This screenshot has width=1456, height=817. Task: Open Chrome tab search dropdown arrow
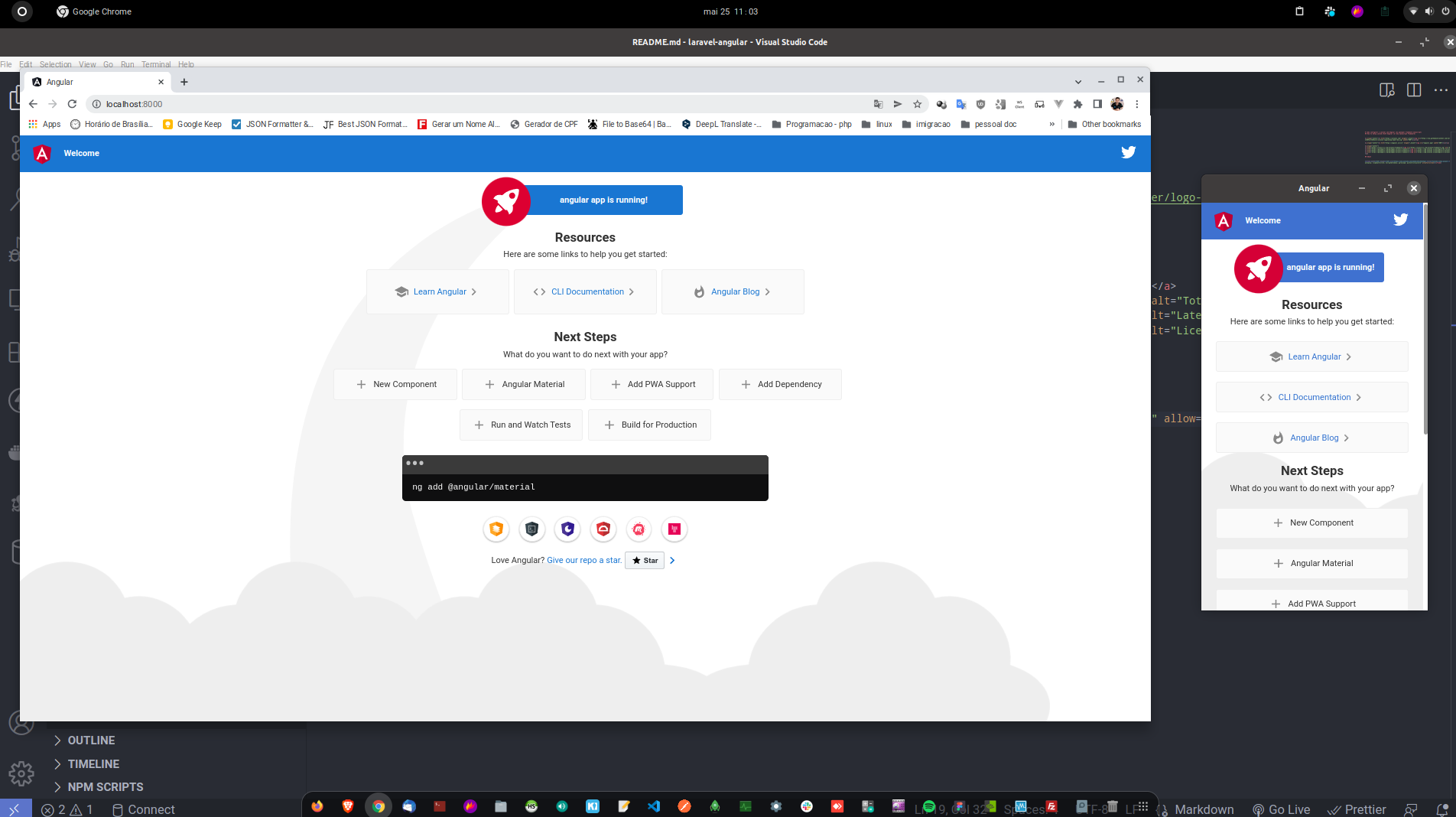(x=1078, y=81)
